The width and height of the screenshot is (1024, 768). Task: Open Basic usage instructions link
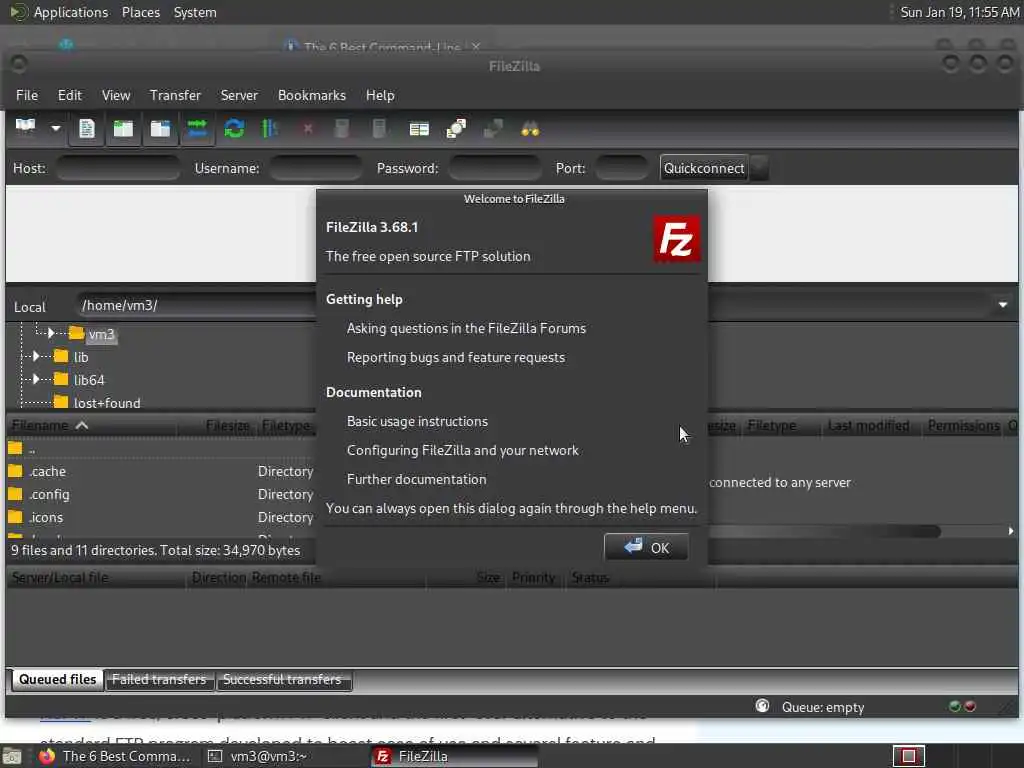[417, 421]
